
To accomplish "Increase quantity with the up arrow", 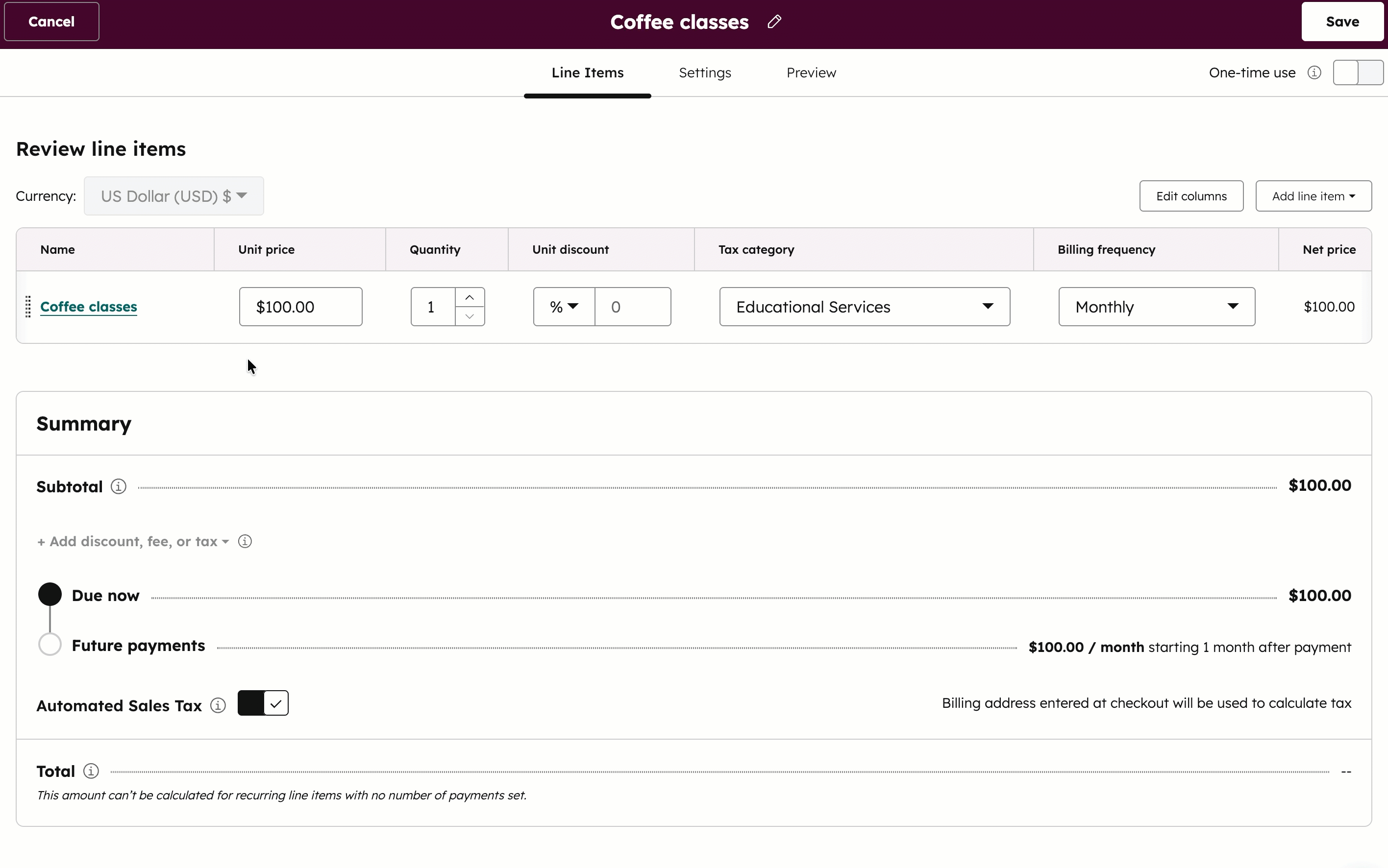I will (x=469, y=297).
